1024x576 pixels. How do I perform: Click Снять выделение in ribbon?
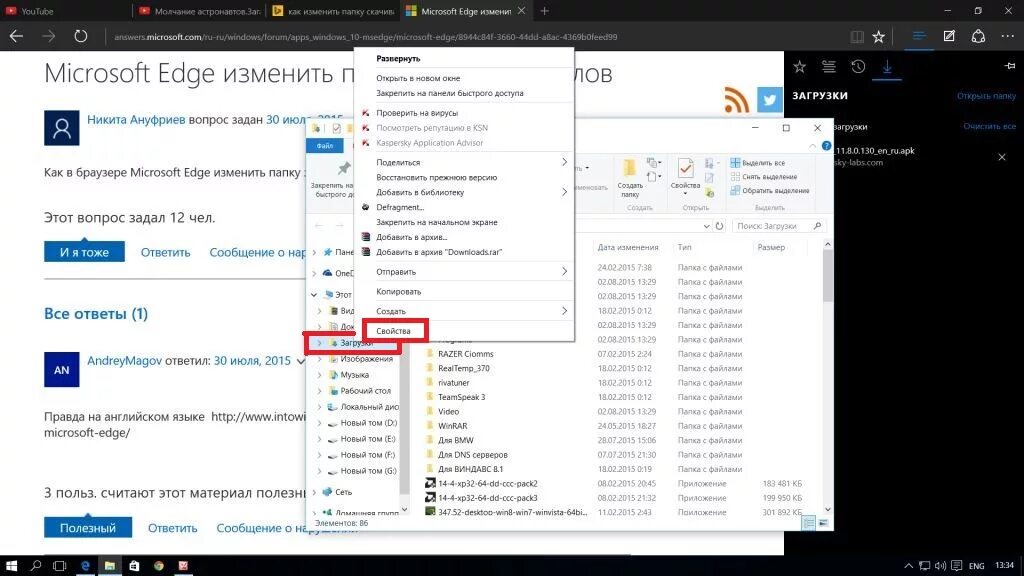point(763,176)
